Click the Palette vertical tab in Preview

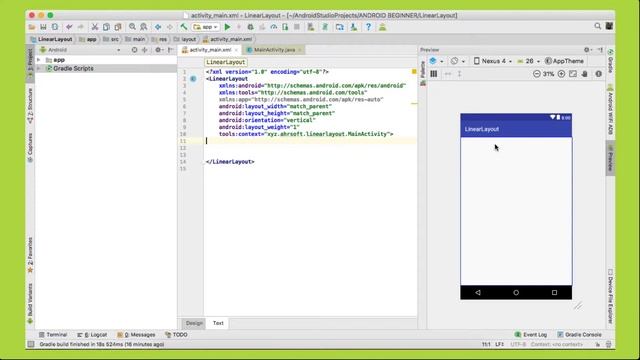pyautogui.click(x=423, y=73)
